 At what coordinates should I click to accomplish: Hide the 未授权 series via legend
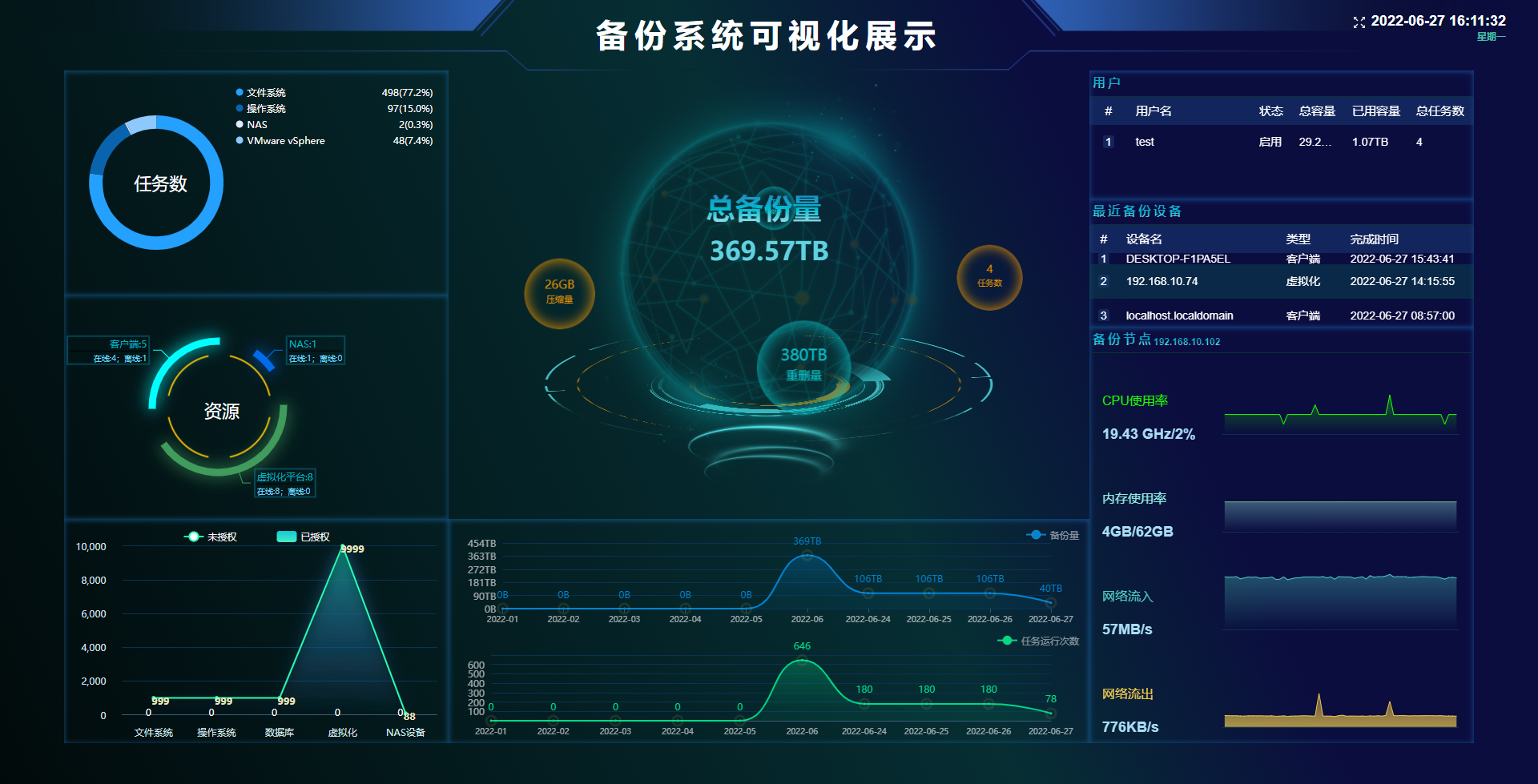tap(211, 537)
